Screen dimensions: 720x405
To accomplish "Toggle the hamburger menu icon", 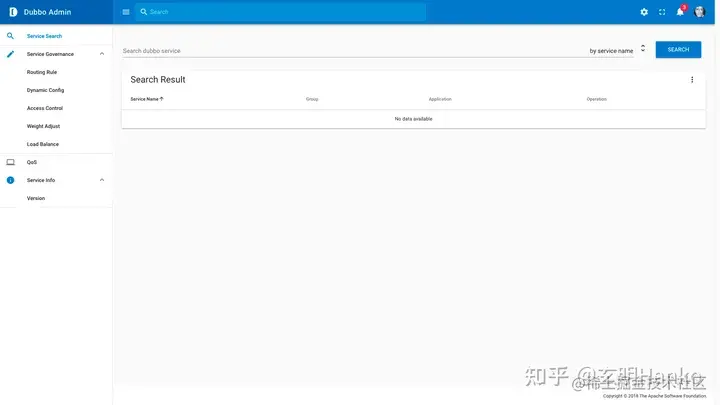I will pyautogui.click(x=126, y=12).
